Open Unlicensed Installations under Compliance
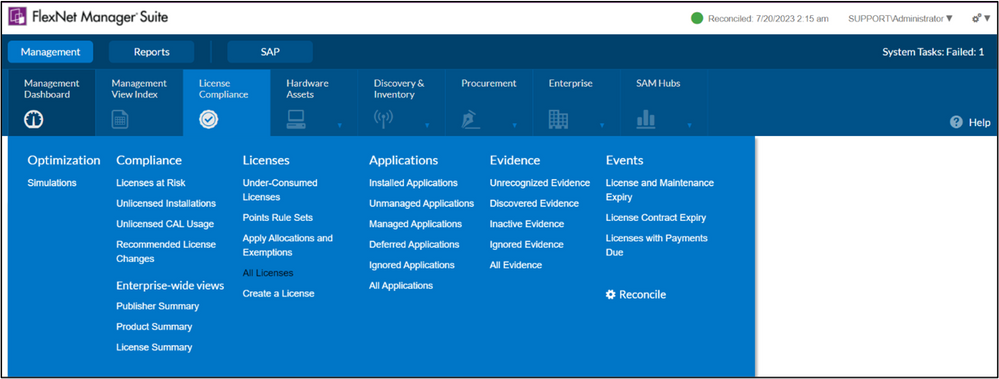 166,203
